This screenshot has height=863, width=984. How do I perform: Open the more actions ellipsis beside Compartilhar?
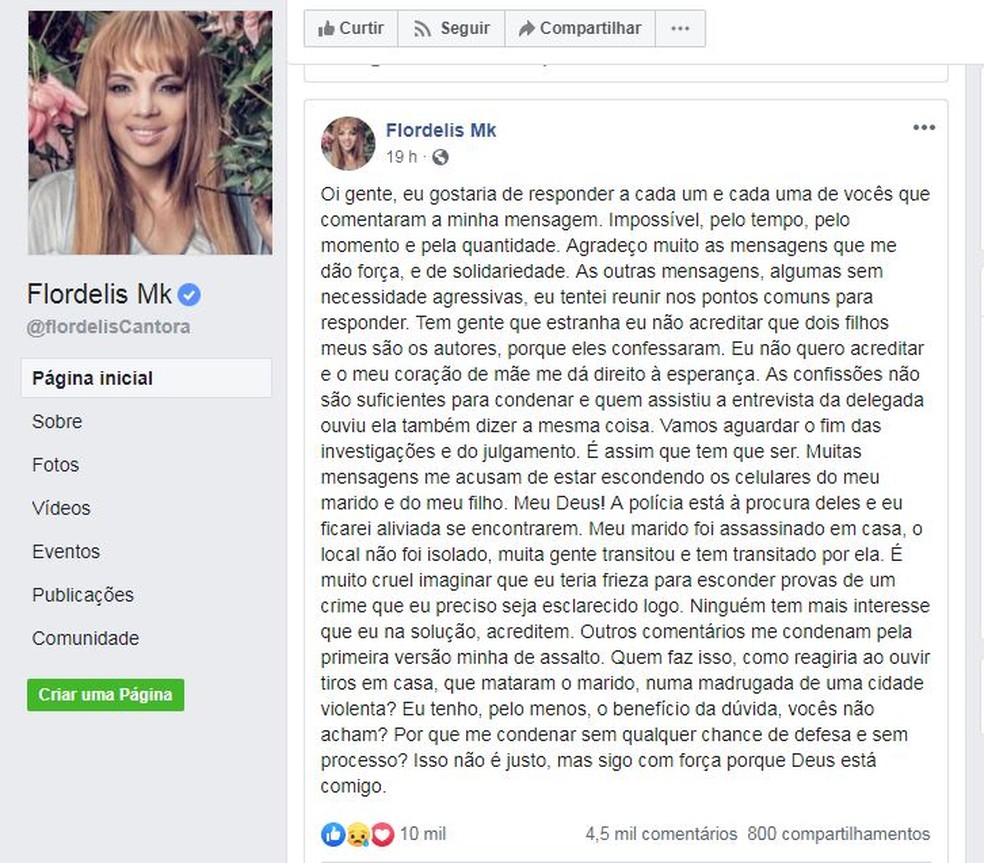[680, 28]
